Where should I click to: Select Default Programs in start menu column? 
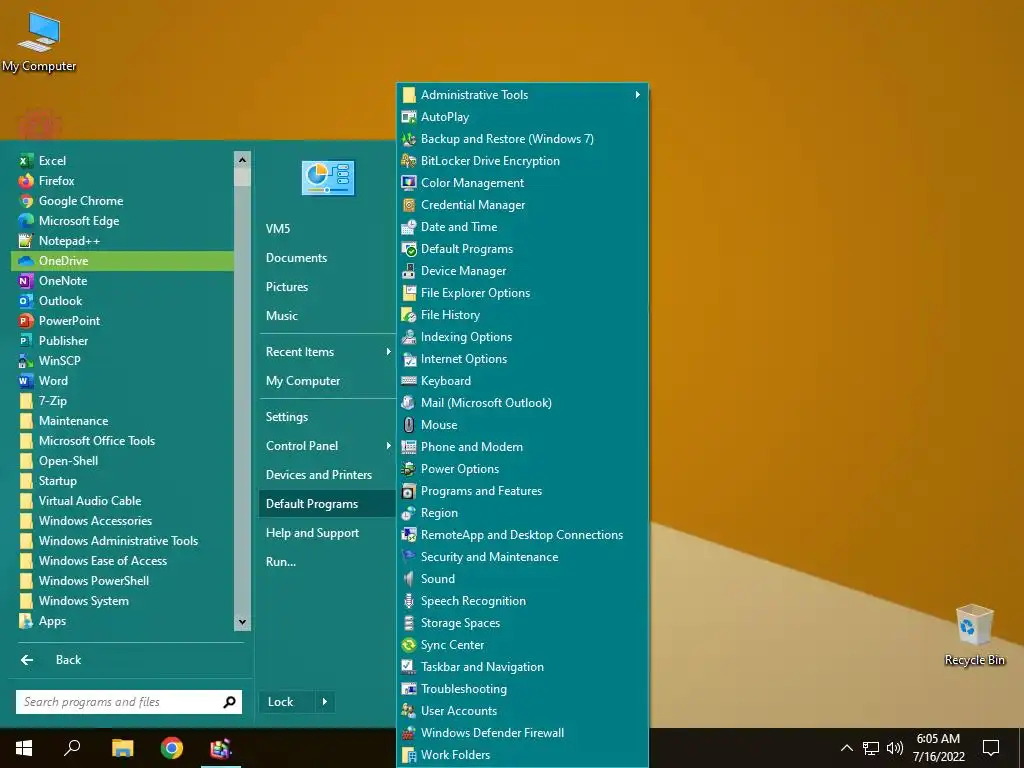[x=327, y=504]
